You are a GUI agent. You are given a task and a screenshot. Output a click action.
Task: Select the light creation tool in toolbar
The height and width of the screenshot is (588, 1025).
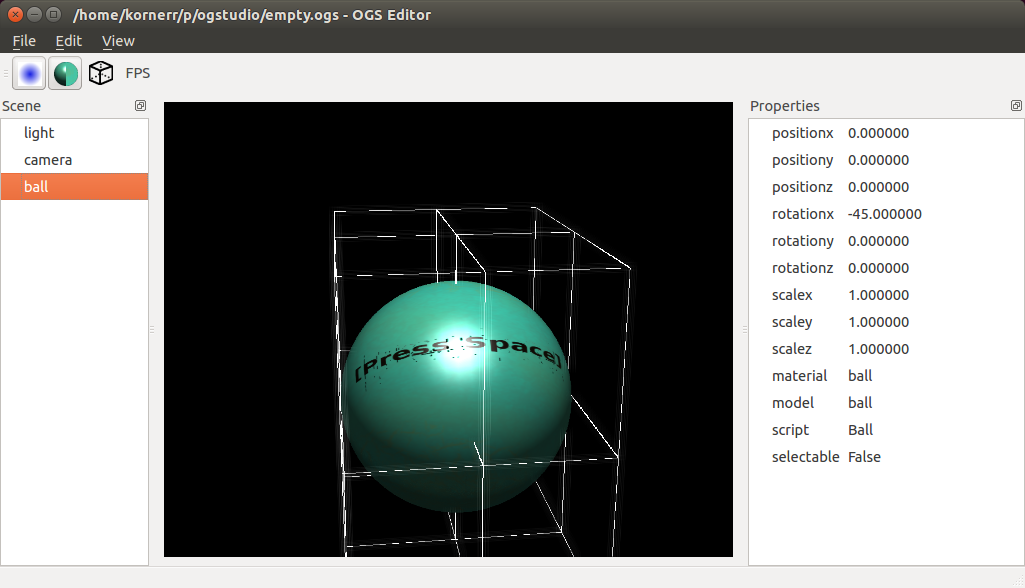pos(28,72)
